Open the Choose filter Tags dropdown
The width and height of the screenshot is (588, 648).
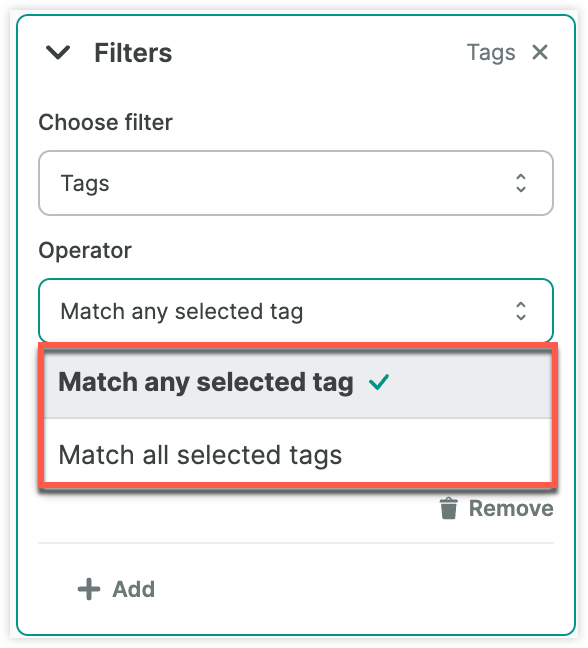click(x=296, y=183)
